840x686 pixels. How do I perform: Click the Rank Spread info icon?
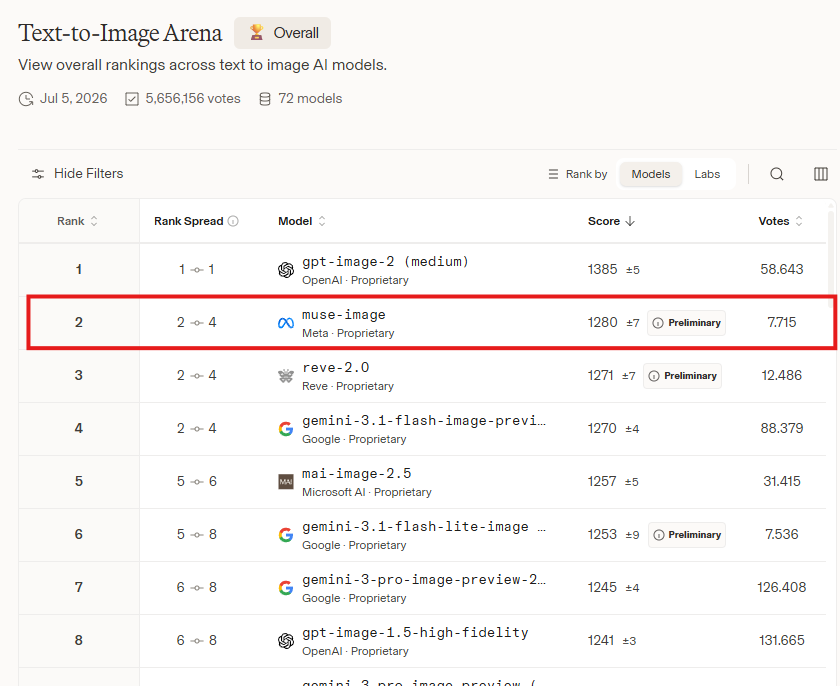[233, 221]
